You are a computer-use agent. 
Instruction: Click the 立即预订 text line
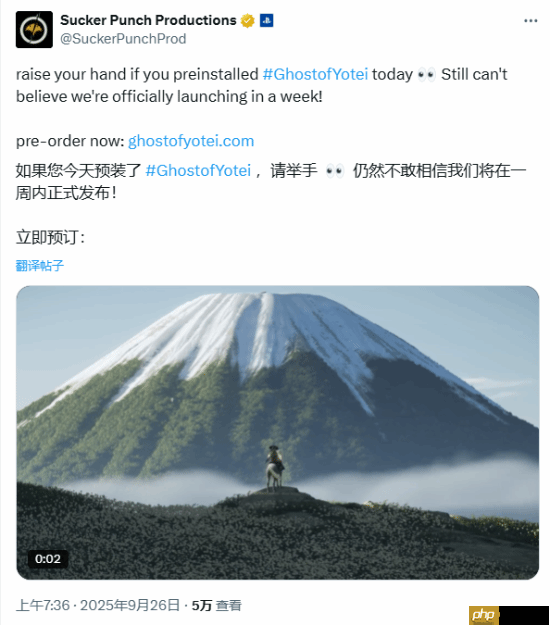pos(50,237)
